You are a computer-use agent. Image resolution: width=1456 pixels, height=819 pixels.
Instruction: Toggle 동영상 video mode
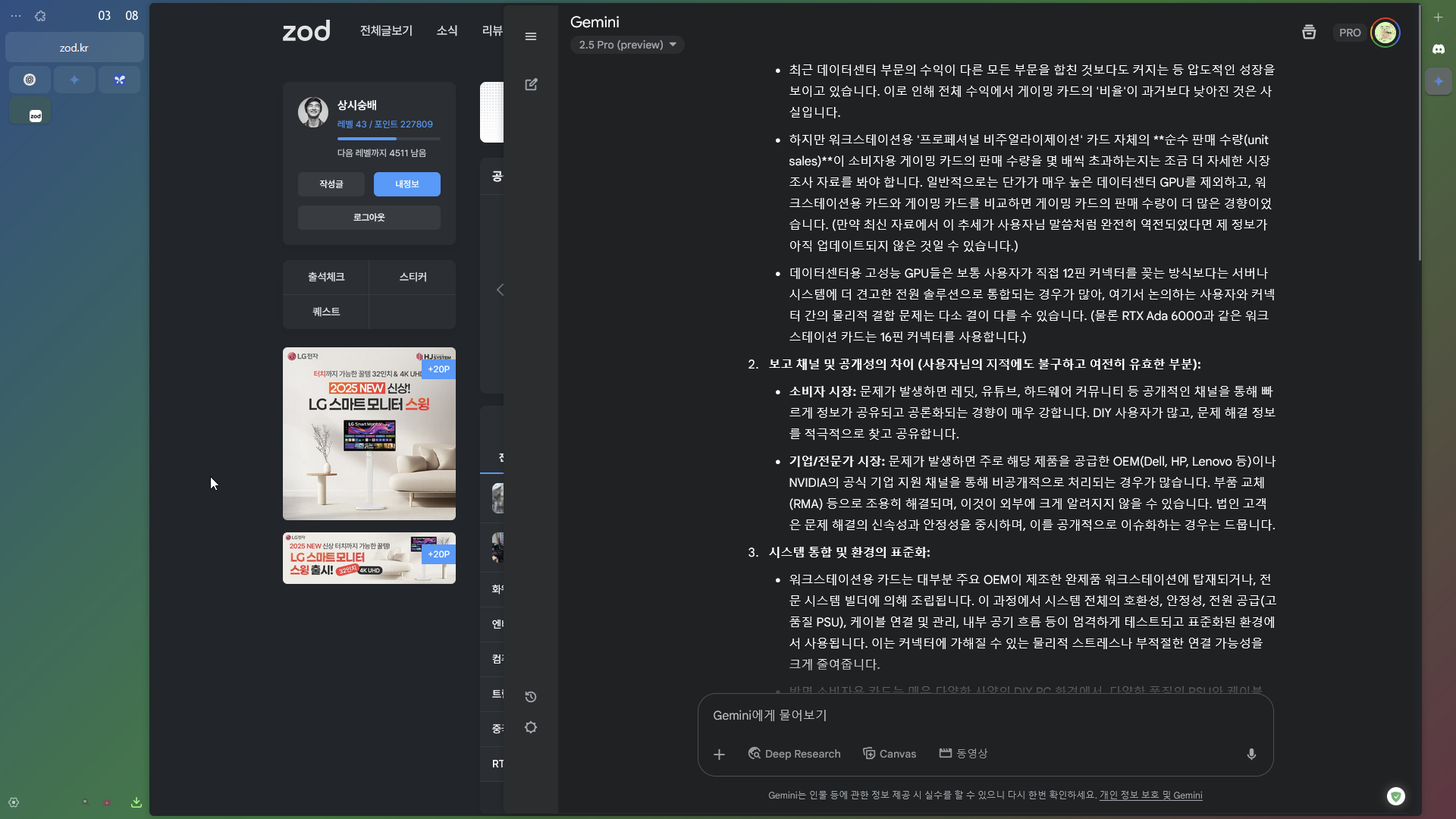tap(963, 754)
